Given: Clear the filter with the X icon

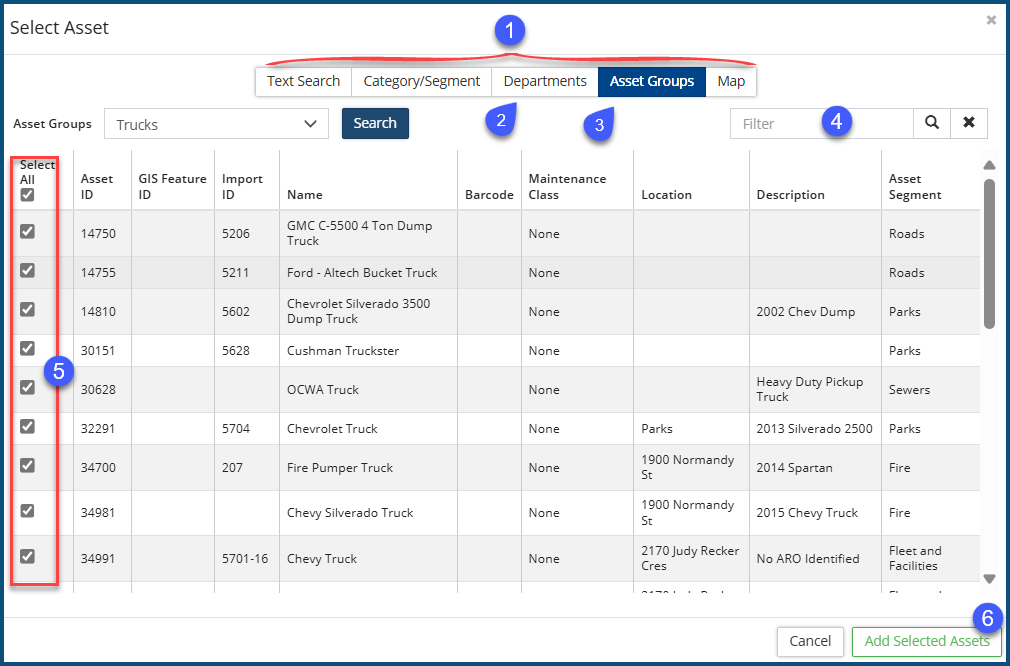Looking at the screenshot, I should [968, 123].
